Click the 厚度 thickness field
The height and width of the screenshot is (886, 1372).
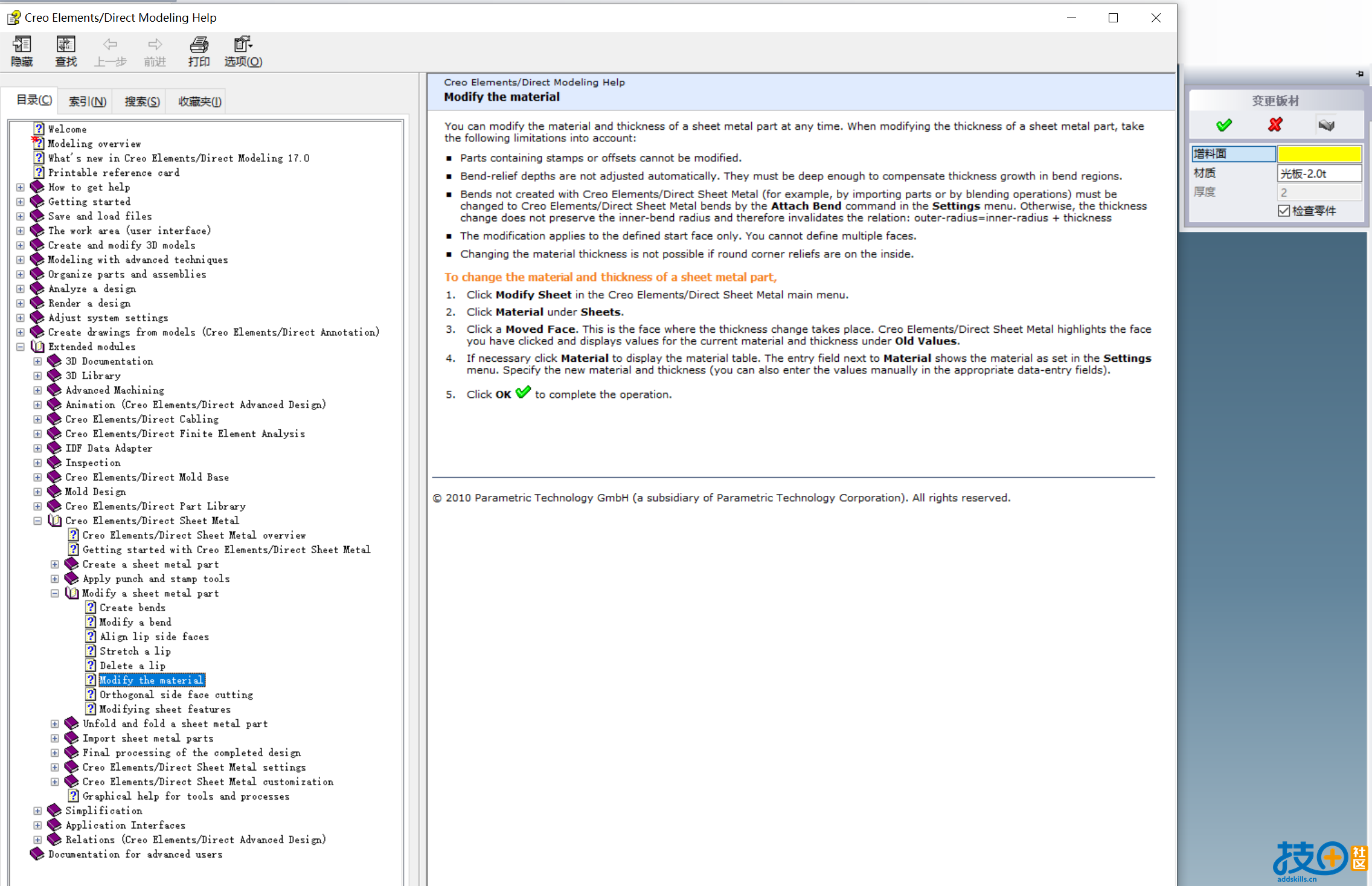click(x=1319, y=192)
